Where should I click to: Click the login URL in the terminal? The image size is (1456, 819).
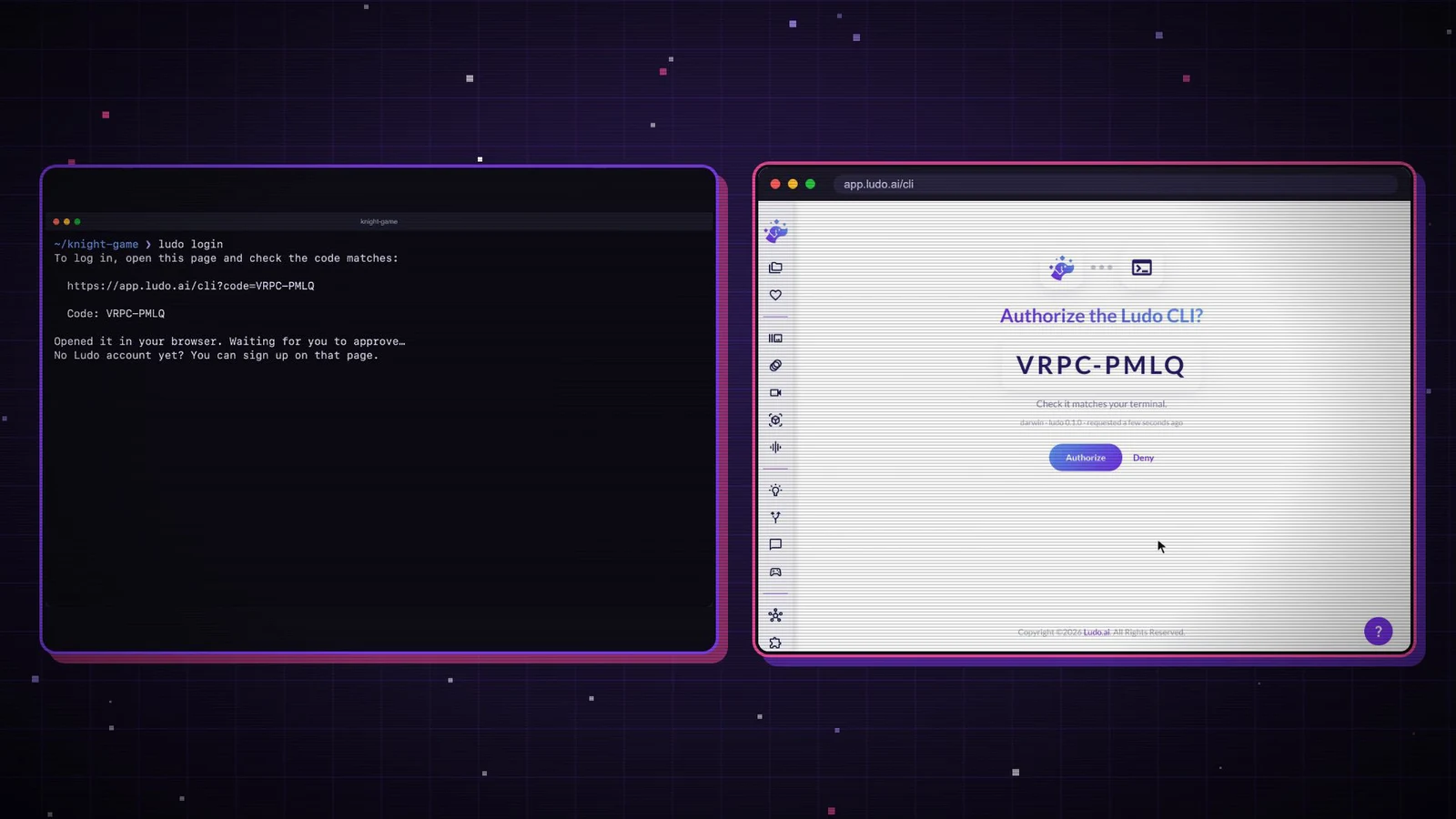190,286
